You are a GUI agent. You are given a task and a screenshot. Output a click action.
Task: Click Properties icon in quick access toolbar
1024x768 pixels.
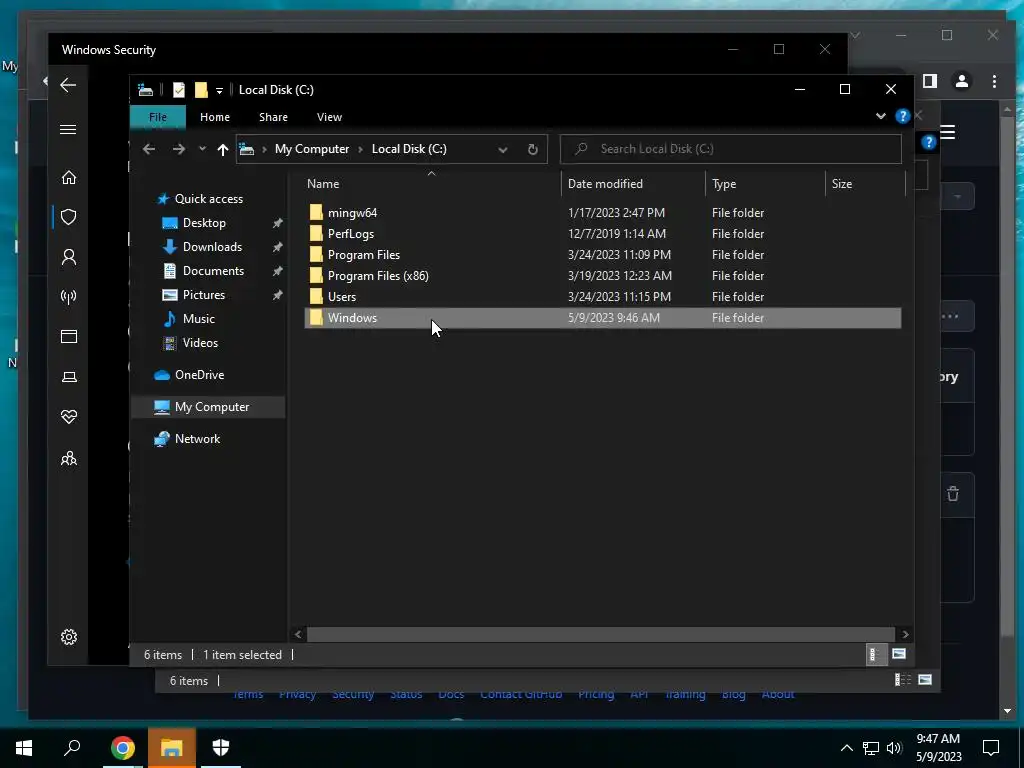(x=178, y=90)
